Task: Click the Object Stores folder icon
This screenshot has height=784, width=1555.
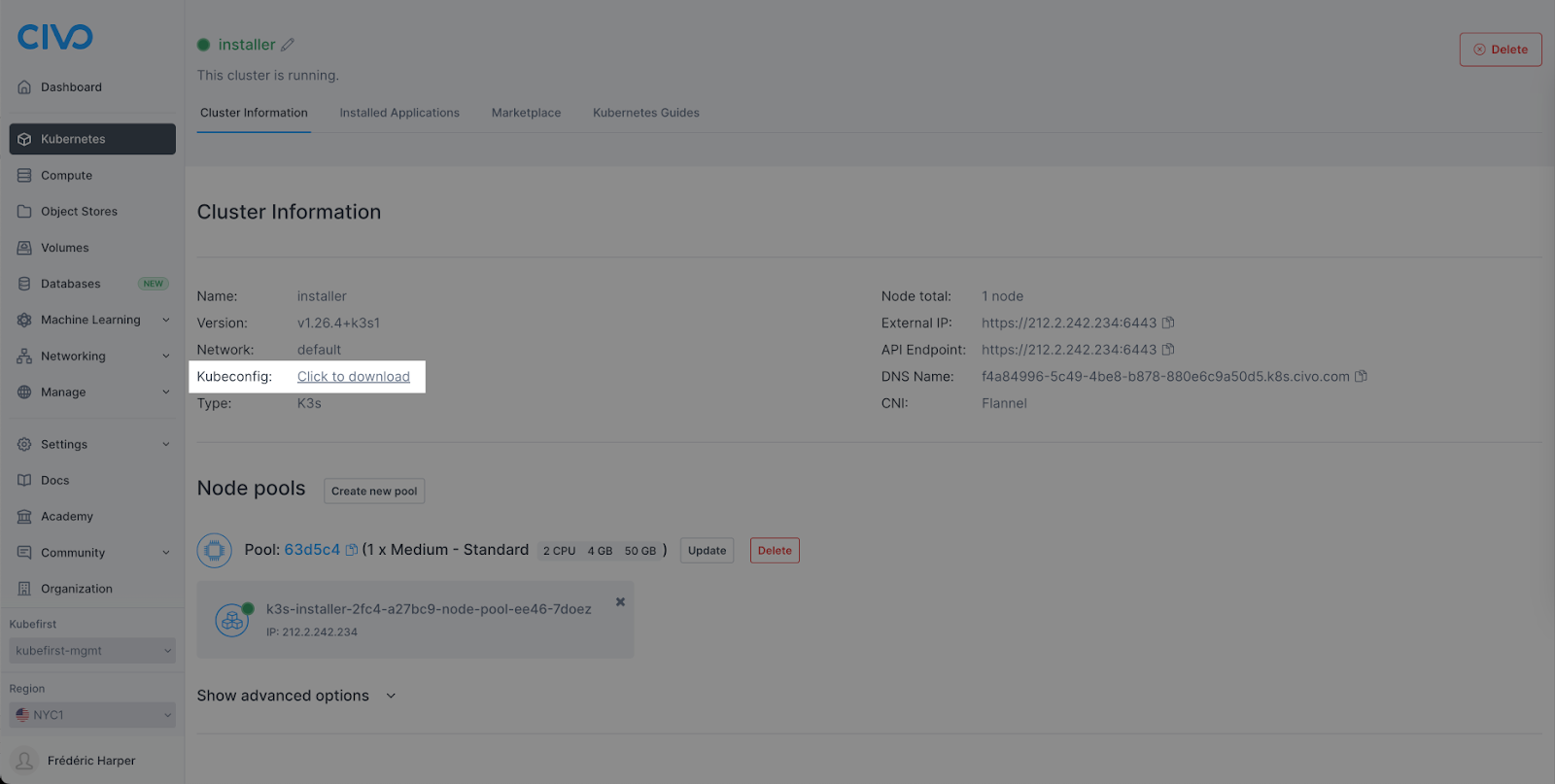Action: (x=24, y=212)
